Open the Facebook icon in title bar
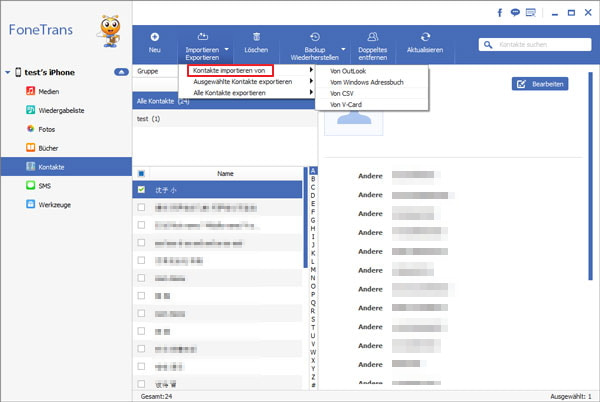Viewport: 600px width, 402px height. click(528, 13)
